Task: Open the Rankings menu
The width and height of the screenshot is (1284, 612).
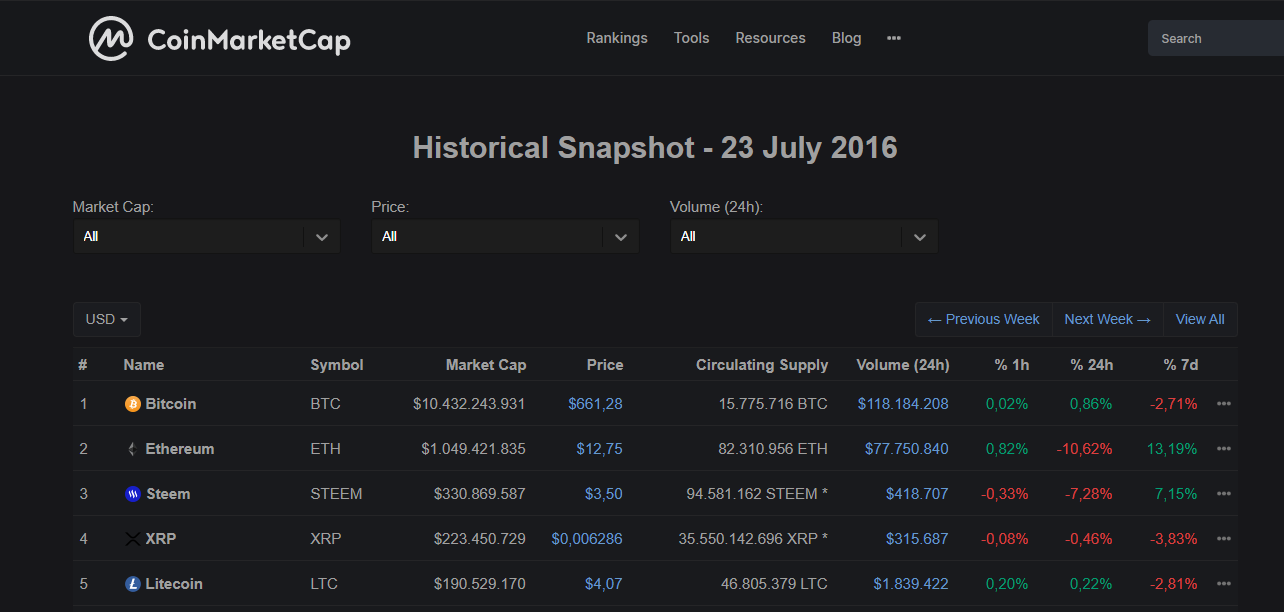Action: 617,38
